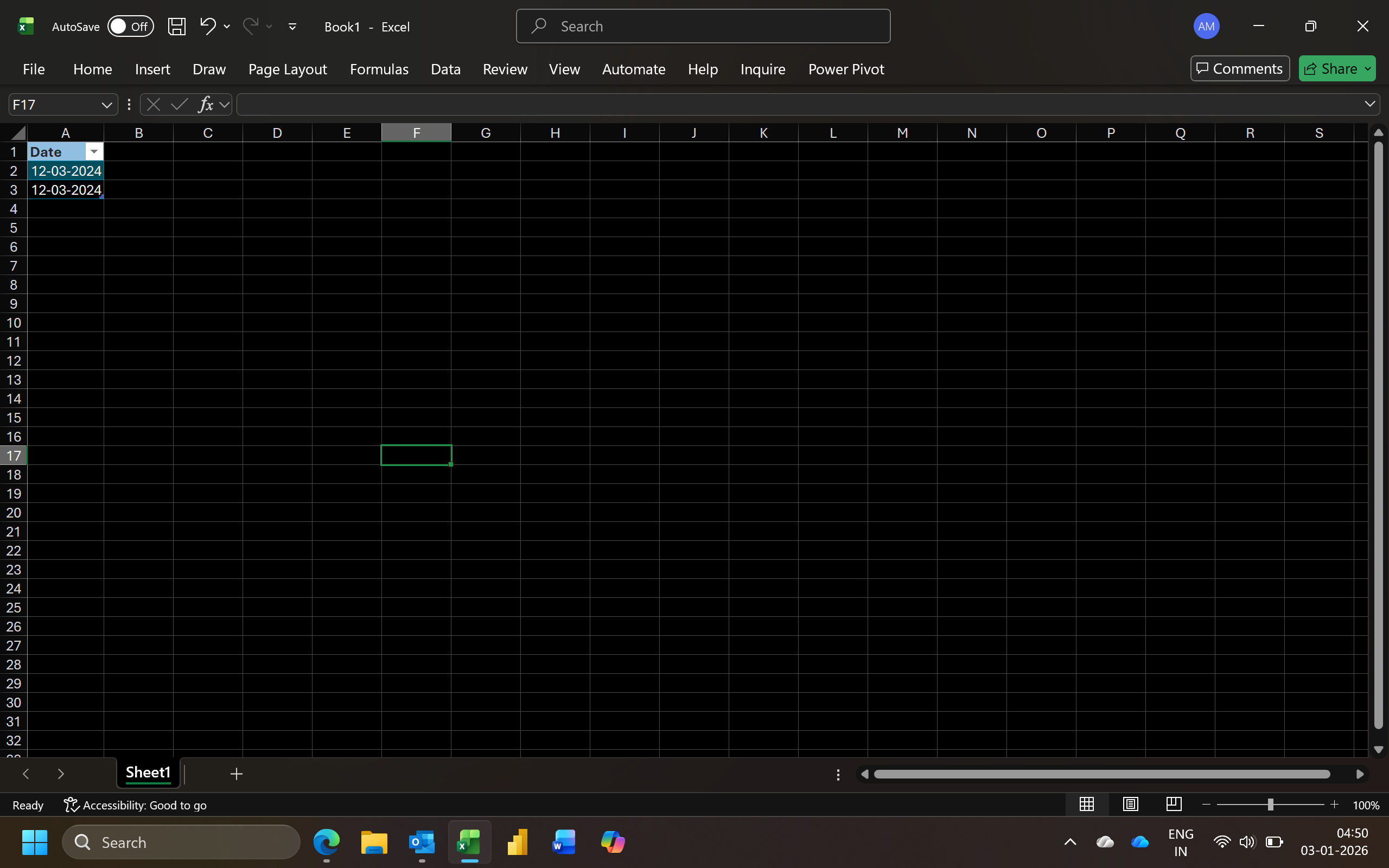Click the zoom slider handle

pos(1270,805)
